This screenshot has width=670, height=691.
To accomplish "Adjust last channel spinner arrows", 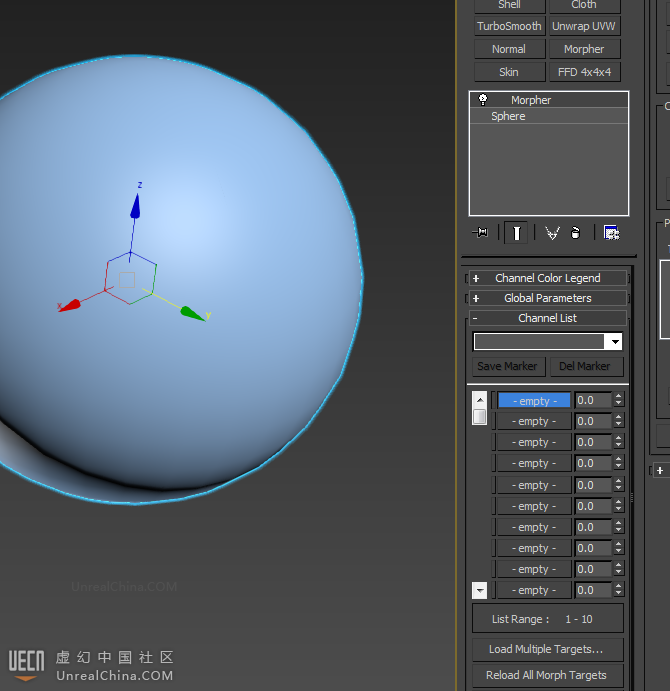I will [x=618, y=590].
